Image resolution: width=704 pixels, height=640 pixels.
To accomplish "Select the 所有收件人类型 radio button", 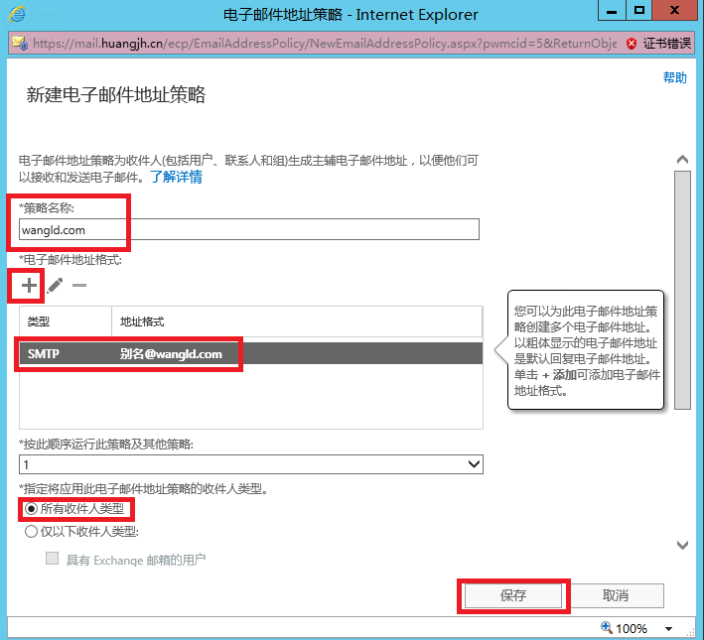I will [x=30, y=509].
